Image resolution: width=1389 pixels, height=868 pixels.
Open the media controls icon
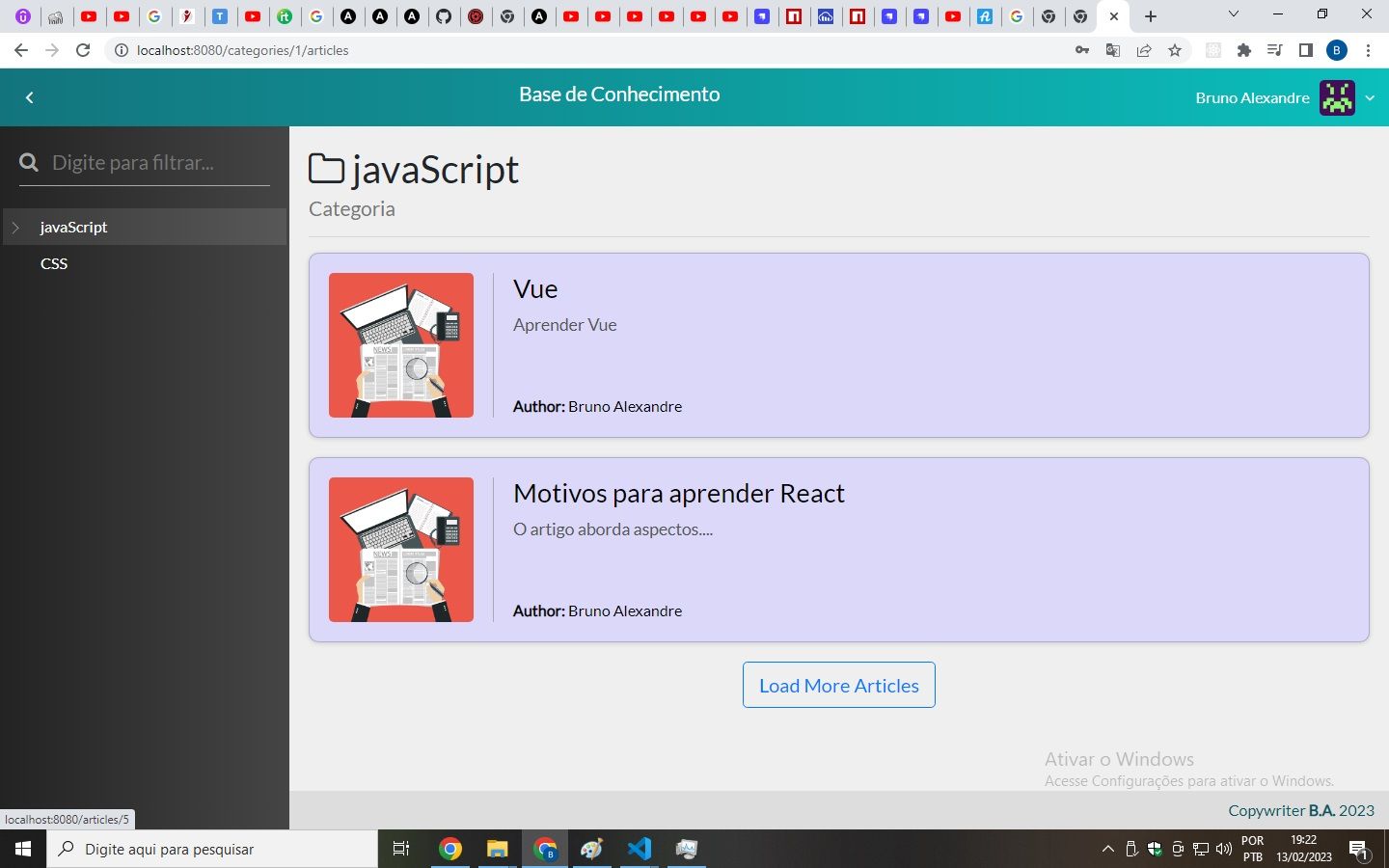[1275, 50]
